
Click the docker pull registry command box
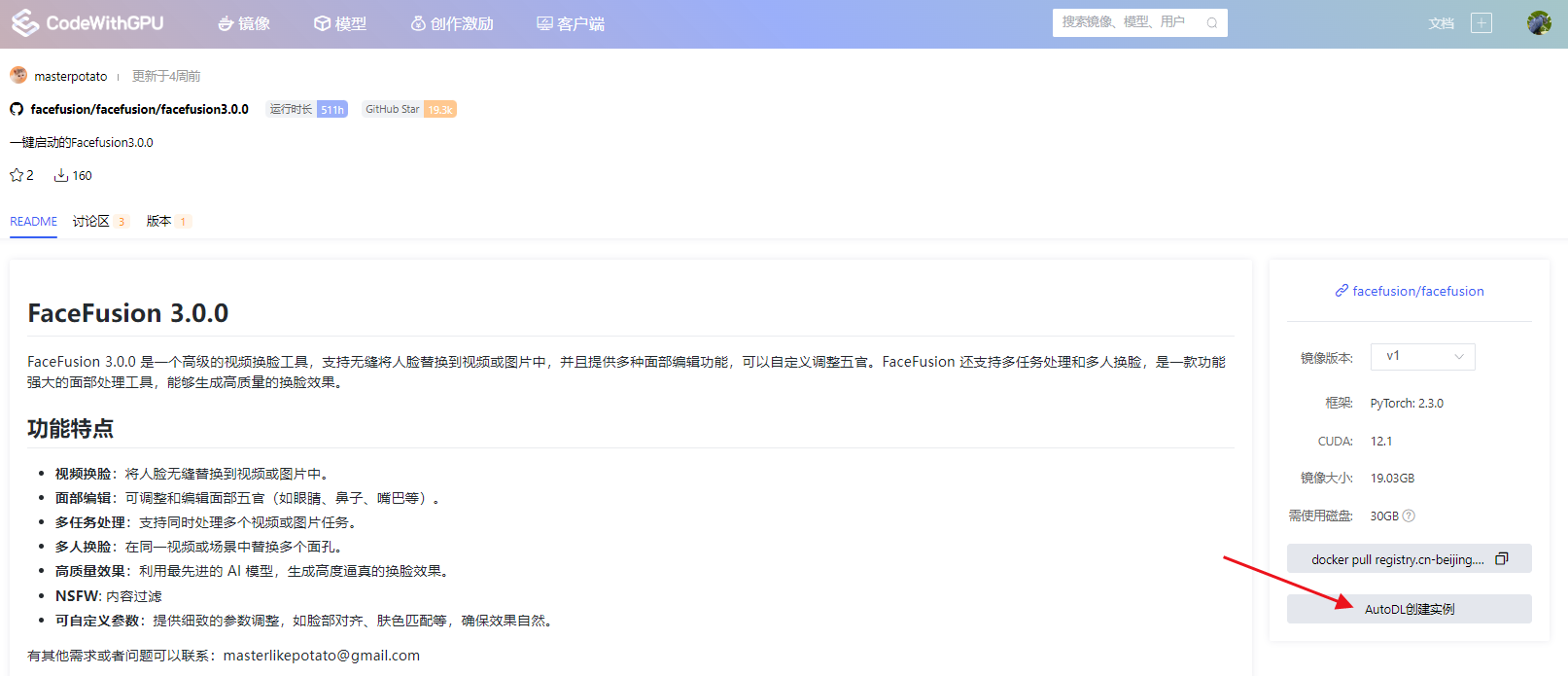(1410, 558)
